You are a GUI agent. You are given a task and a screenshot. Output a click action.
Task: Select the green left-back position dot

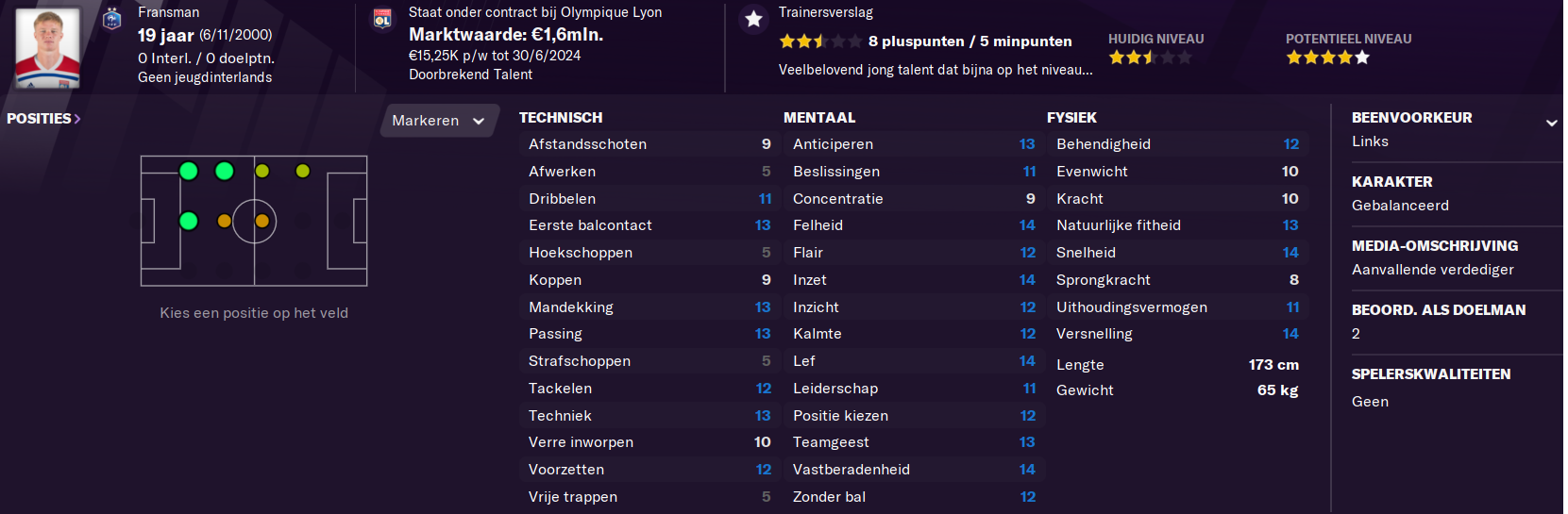(x=189, y=171)
